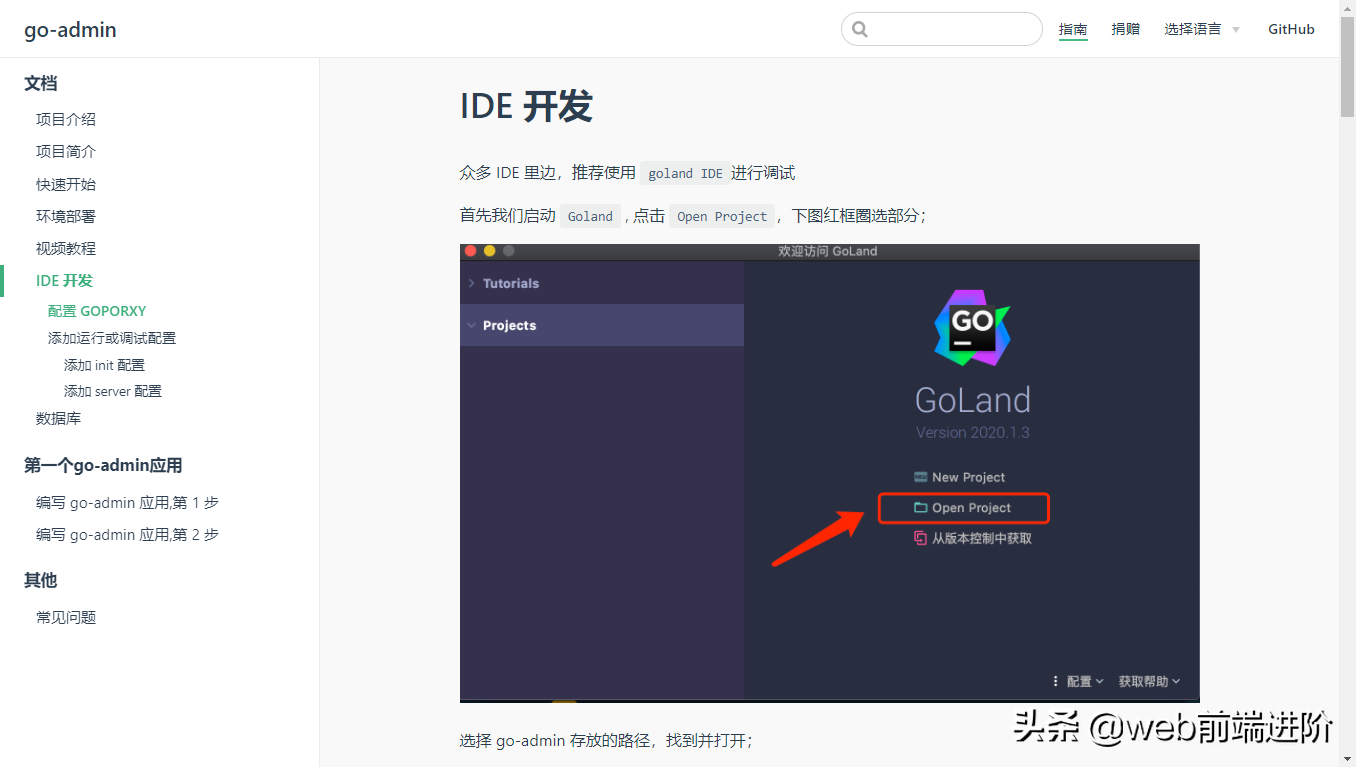Image resolution: width=1356 pixels, height=767 pixels.
Task: Open the 捐赠 nav item
Action: click(x=1126, y=29)
